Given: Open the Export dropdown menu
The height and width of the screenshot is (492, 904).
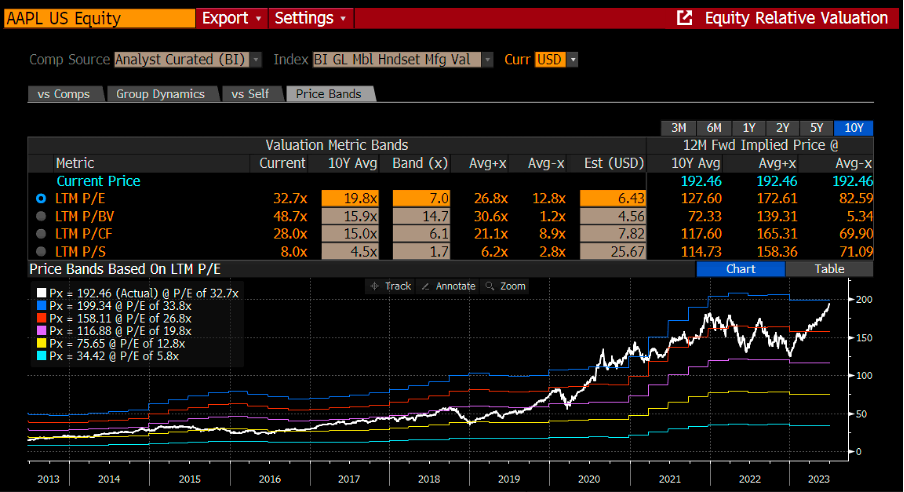Looking at the screenshot, I should click(232, 18).
